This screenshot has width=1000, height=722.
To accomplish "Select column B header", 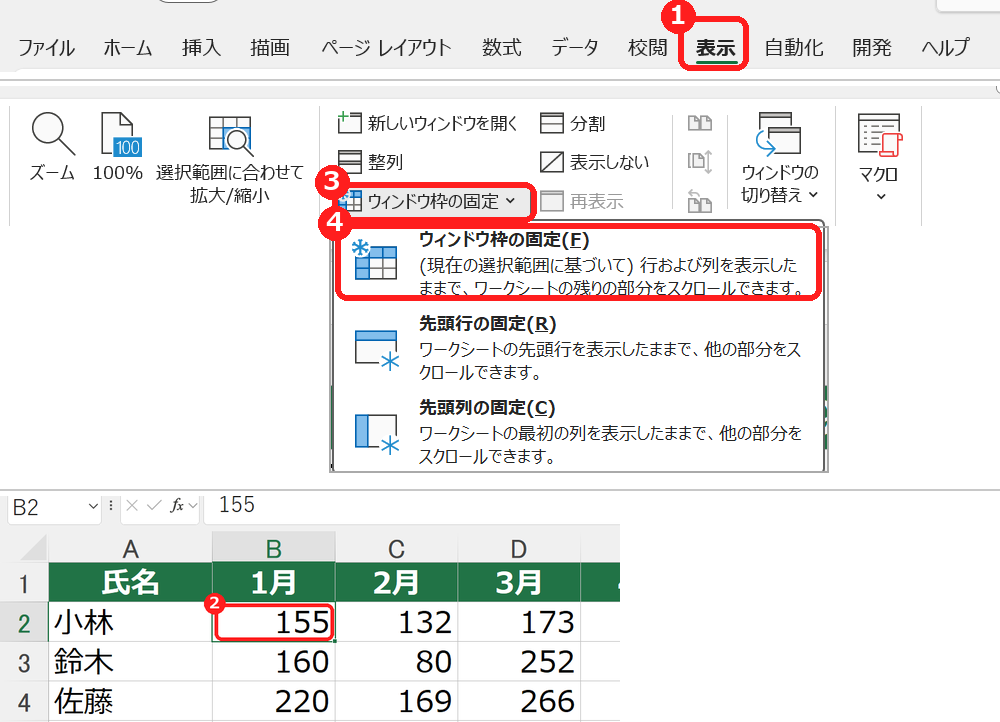I will (x=274, y=549).
